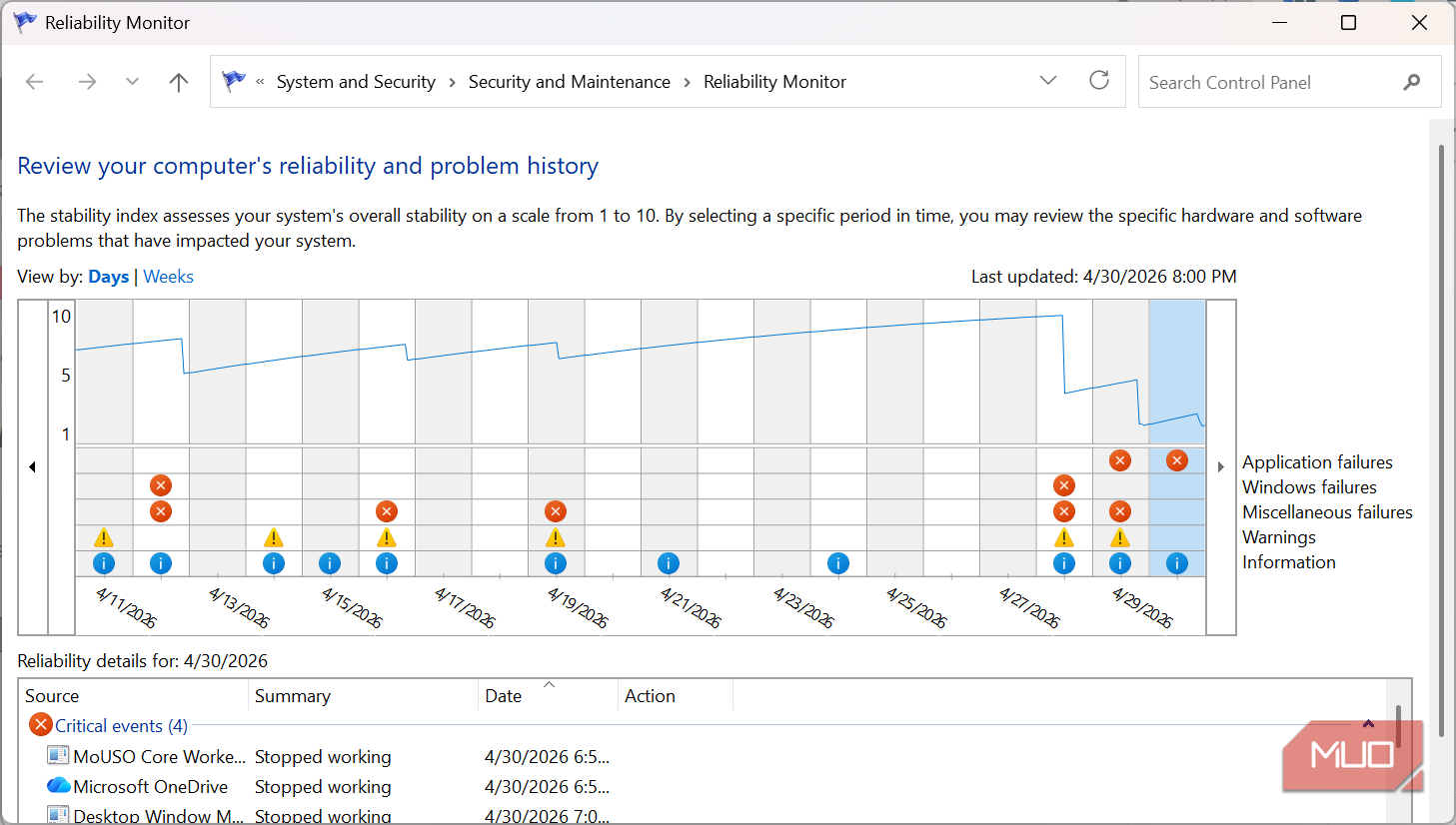The height and width of the screenshot is (825, 1456).
Task: Click the magnifier icon in Search Control Panel
Action: (1412, 82)
